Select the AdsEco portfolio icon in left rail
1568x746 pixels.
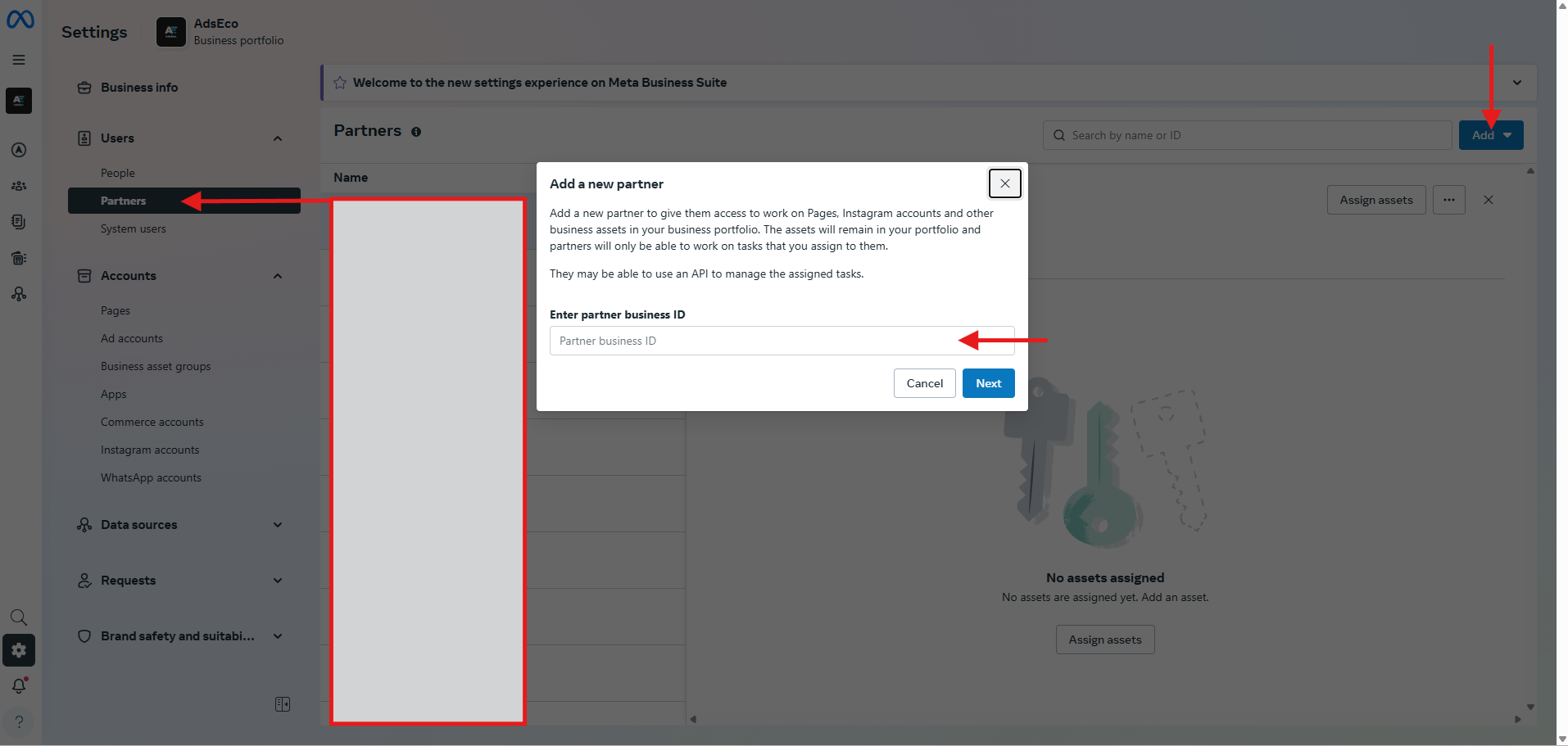click(x=19, y=101)
